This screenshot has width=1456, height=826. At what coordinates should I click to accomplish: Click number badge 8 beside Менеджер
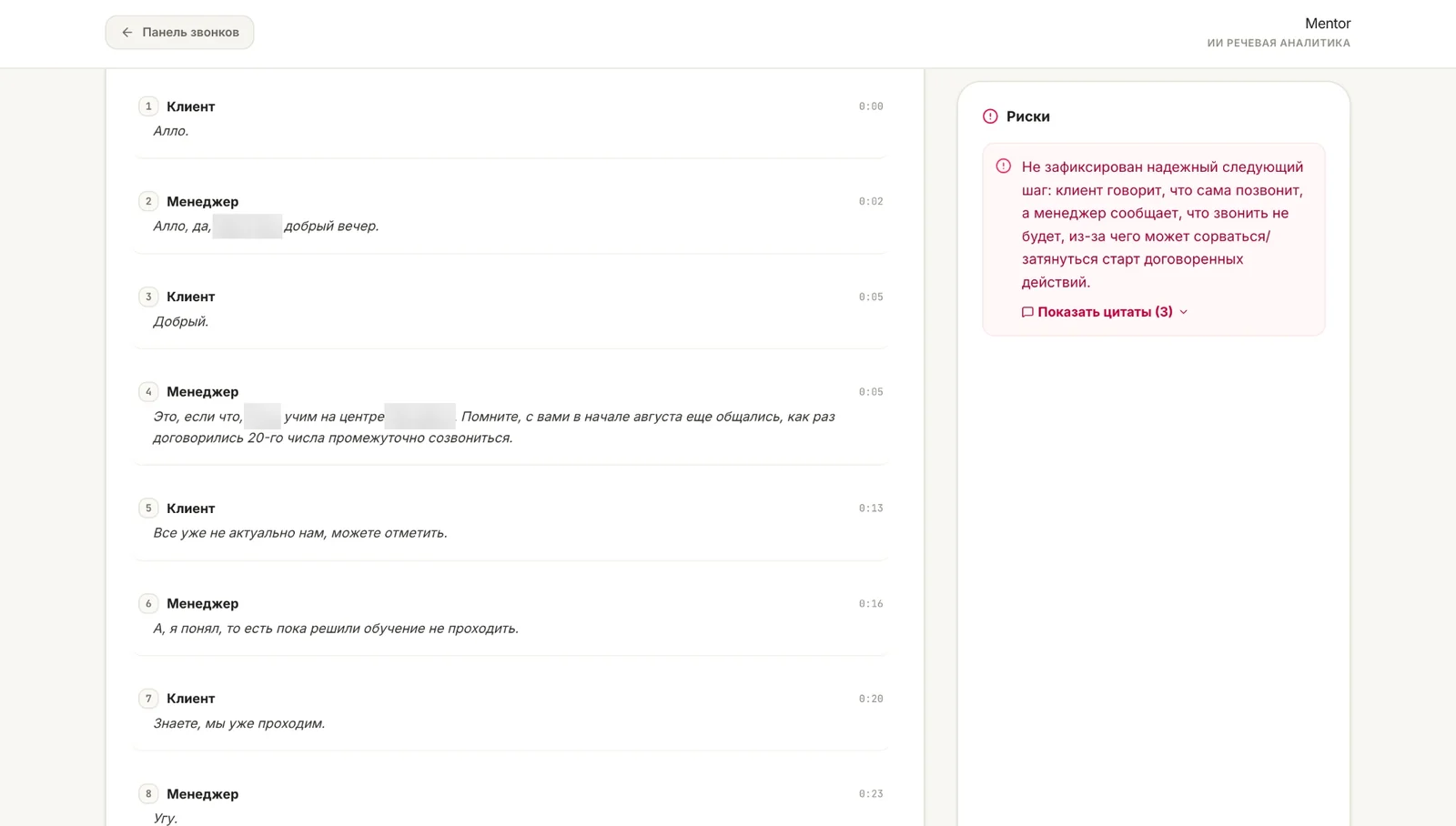pyautogui.click(x=148, y=794)
